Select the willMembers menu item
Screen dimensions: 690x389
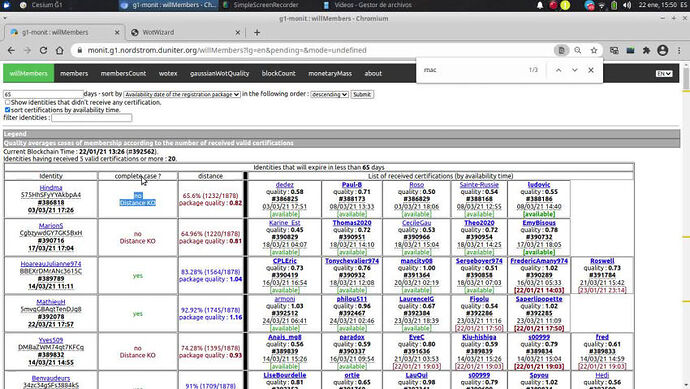click(x=29, y=73)
